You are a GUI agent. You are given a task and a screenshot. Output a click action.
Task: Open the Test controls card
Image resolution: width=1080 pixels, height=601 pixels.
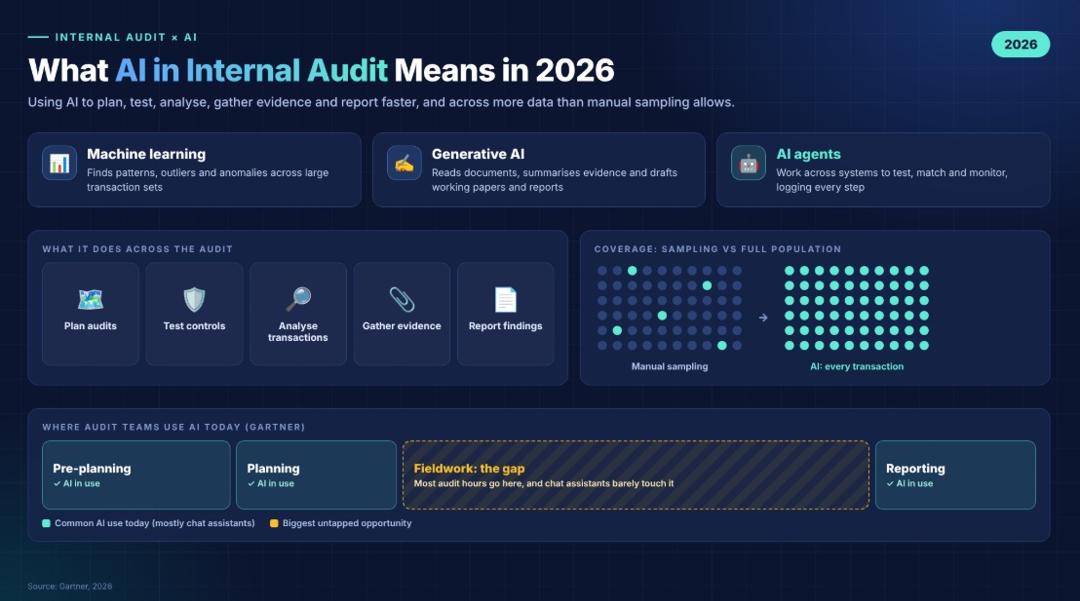[x=194, y=314]
